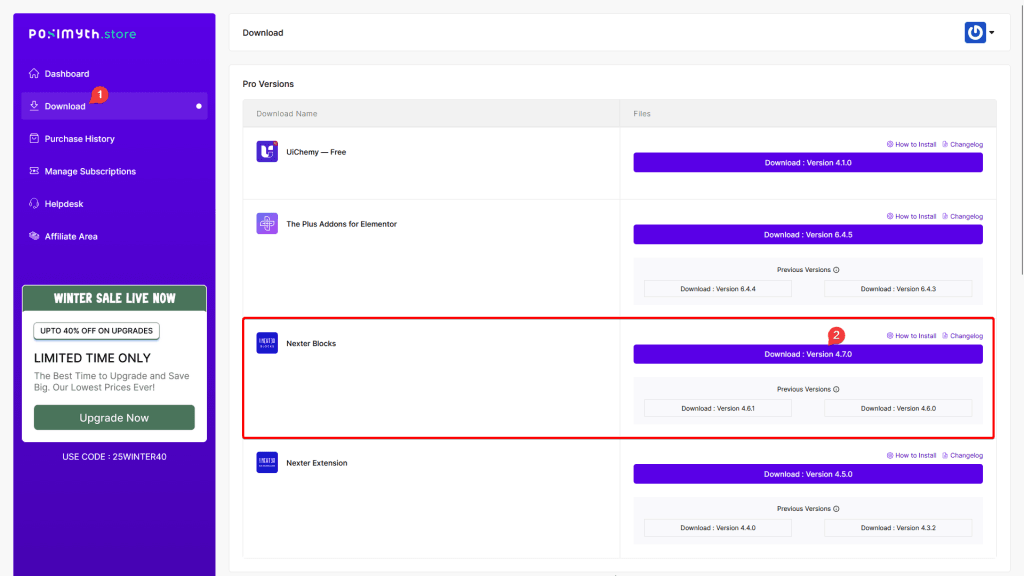
Task: Click the Nexter Blocks product icon
Action: [x=267, y=343]
